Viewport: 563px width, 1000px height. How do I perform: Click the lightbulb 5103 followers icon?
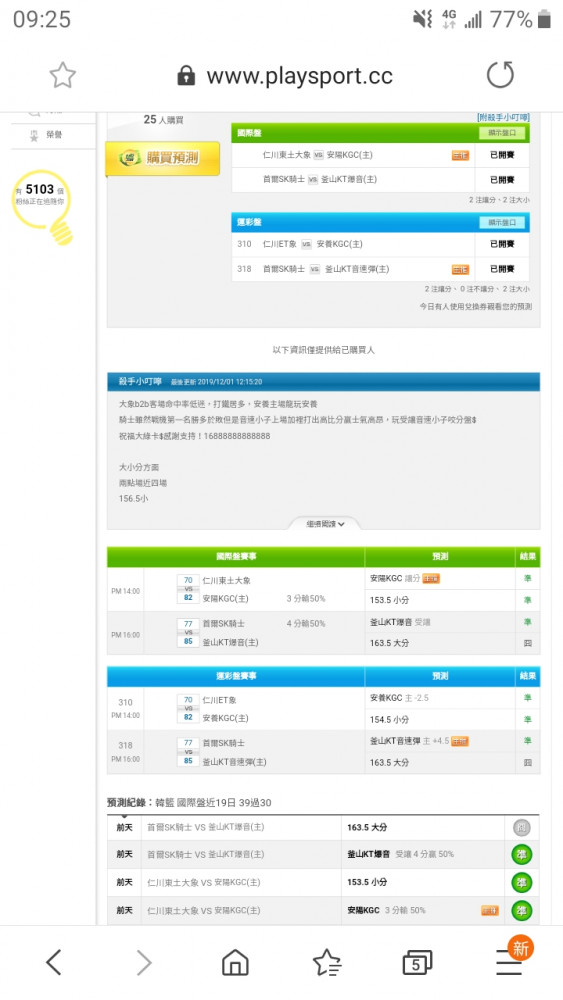coord(43,205)
